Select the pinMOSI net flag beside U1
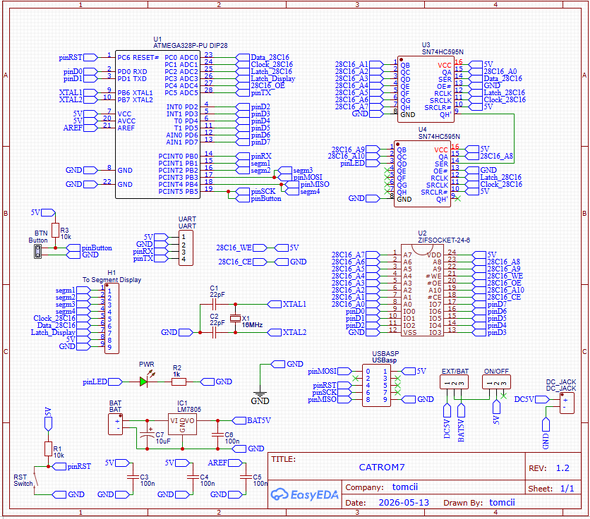The image size is (590, 519). click(x=300, y=177)
